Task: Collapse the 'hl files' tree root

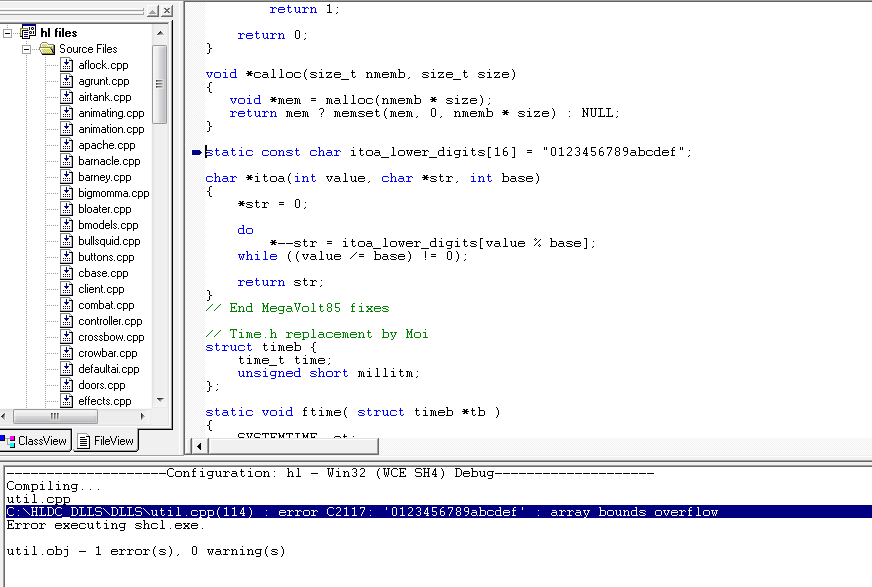Action: click(x=7, y=33)
